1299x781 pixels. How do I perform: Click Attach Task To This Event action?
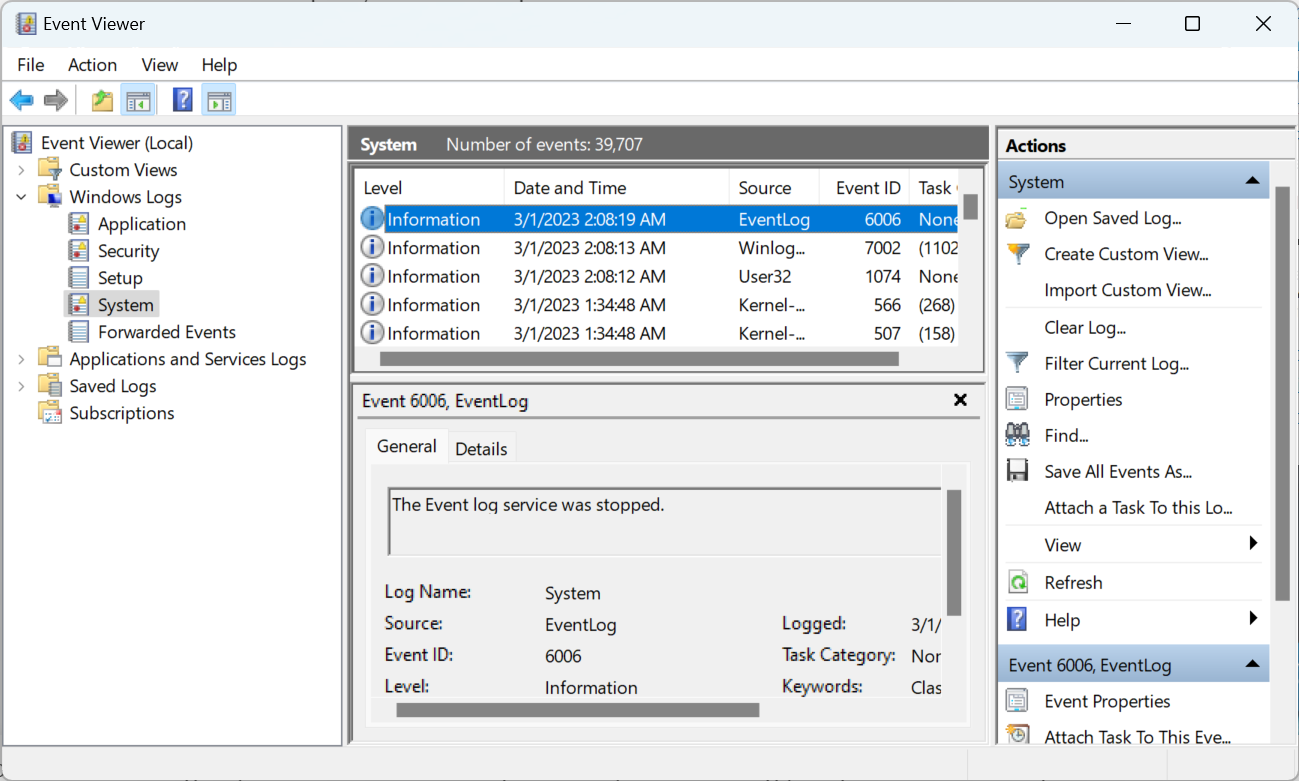1137,737
